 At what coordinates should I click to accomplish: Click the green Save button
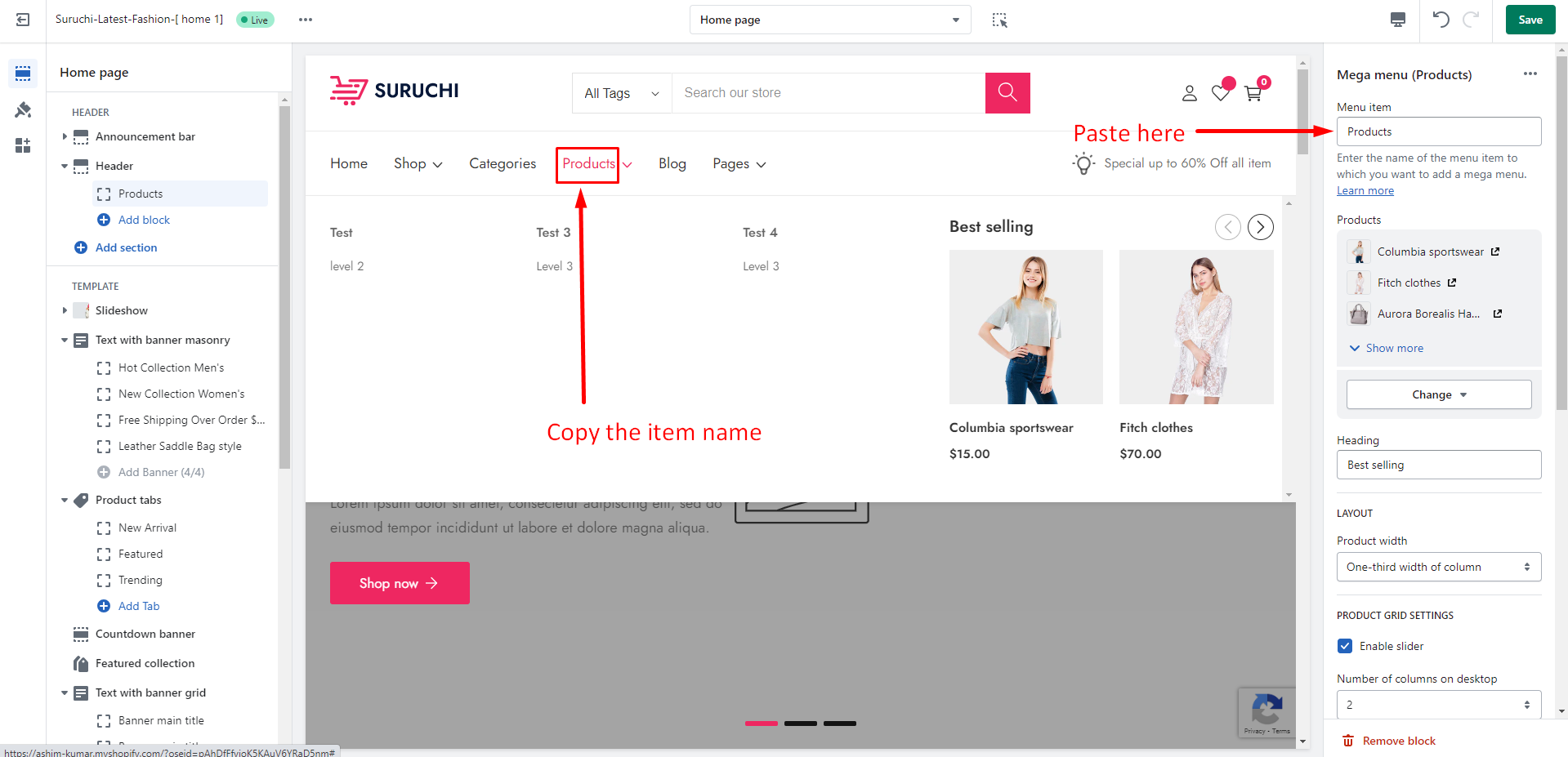[x=1530, y=20]
